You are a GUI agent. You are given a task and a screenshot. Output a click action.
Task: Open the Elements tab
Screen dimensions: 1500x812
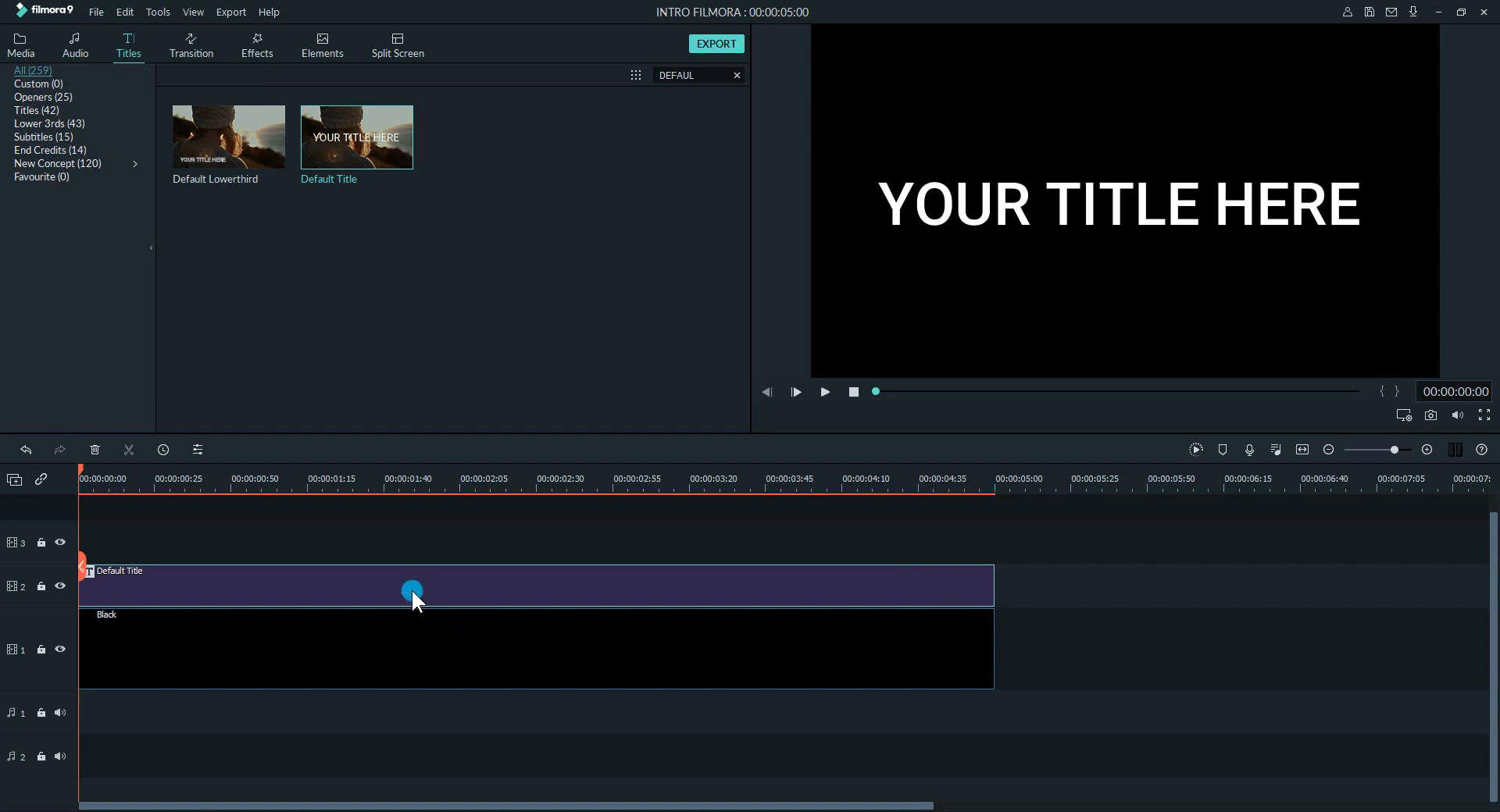[x=322, y=45]
